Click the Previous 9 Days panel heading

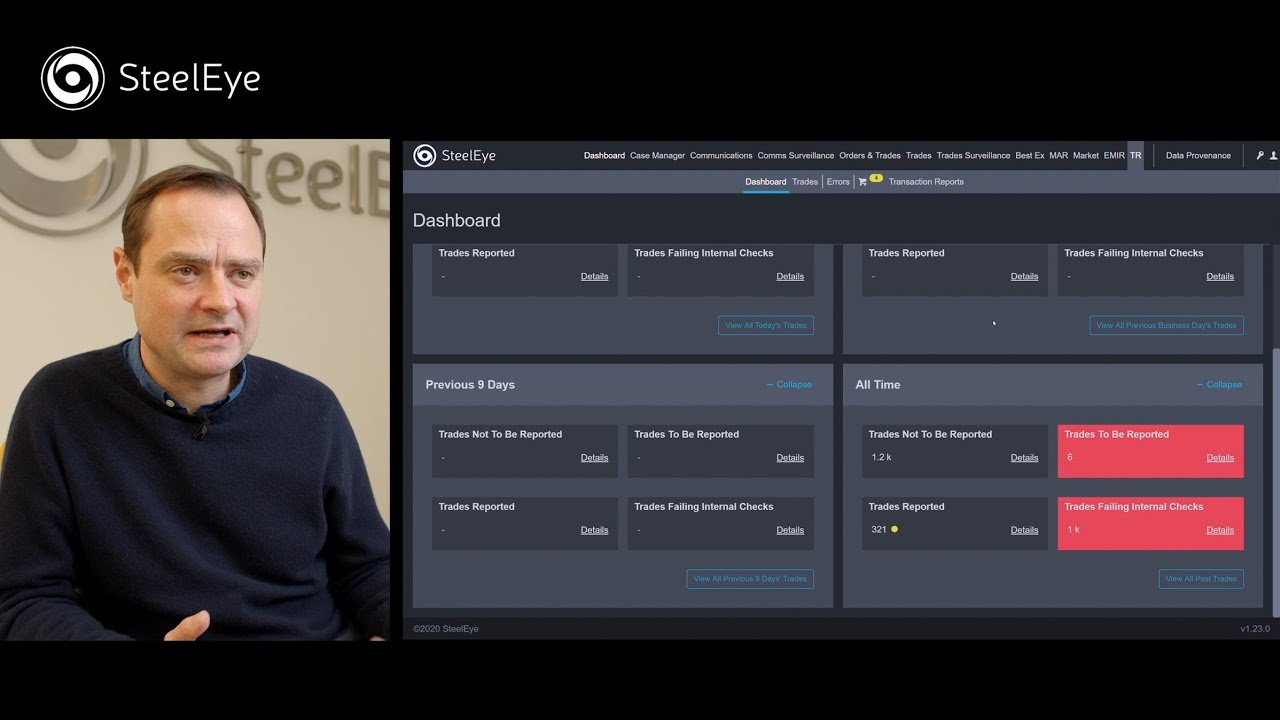pos(470,385)
